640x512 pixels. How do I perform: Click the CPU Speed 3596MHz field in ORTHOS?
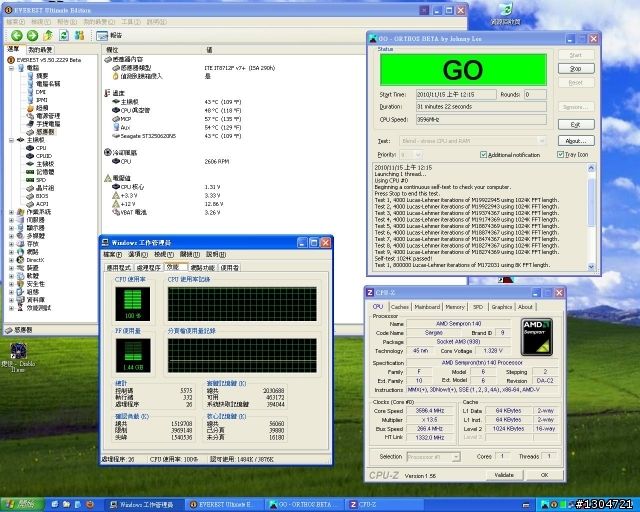[481, 120]
